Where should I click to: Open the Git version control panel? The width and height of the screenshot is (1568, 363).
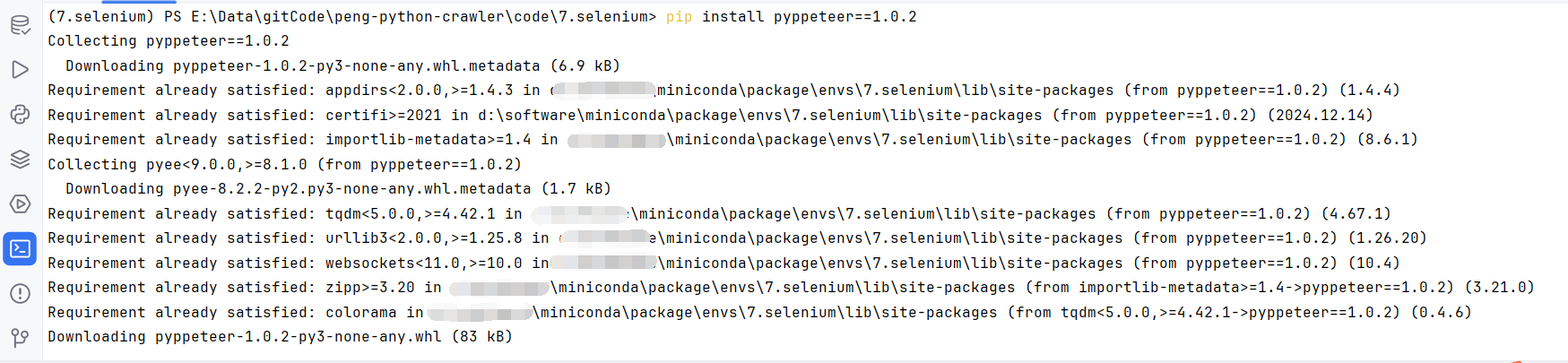(x=20, y=338)
